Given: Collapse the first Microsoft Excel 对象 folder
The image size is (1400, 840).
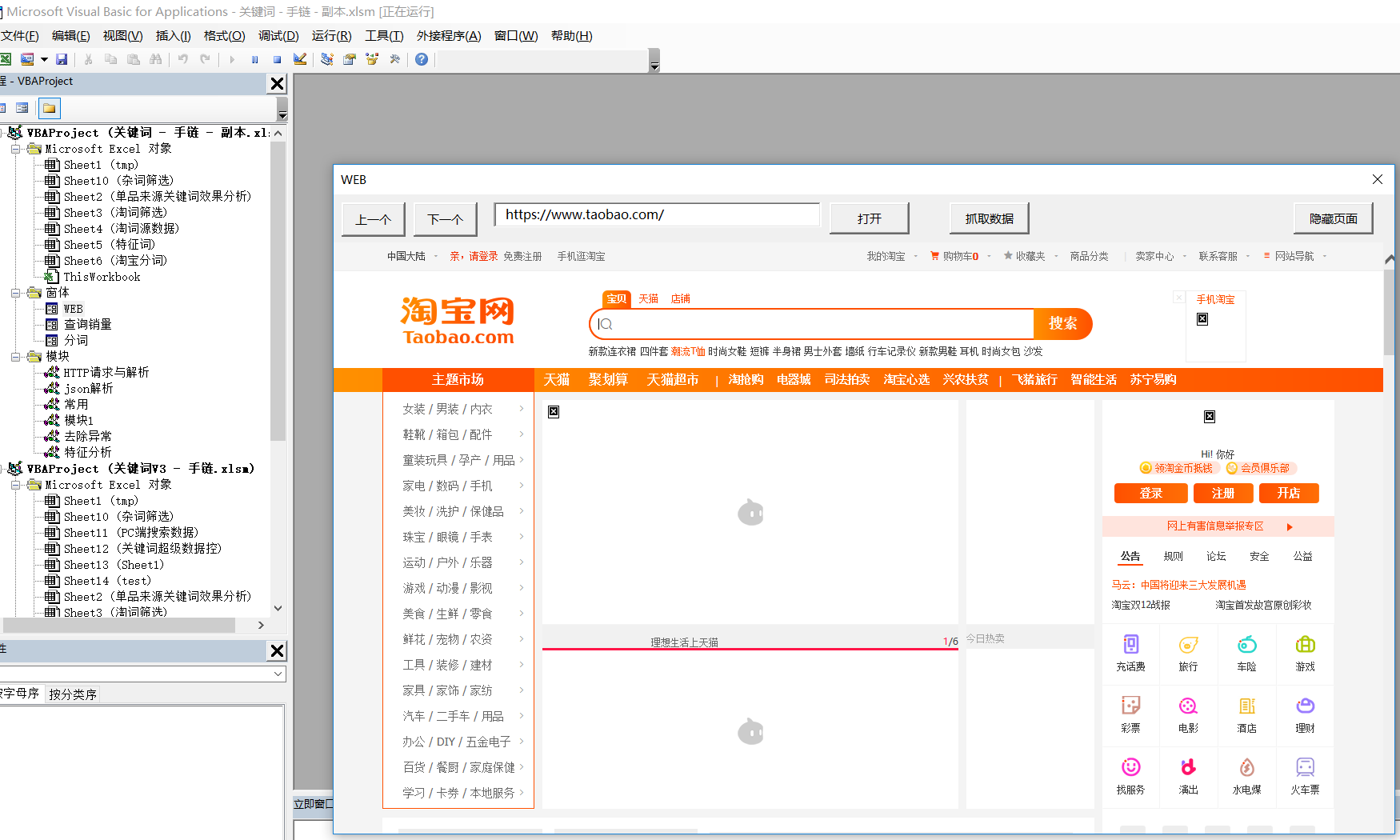Looking at the screenshot, I should (x=15, y=149).
